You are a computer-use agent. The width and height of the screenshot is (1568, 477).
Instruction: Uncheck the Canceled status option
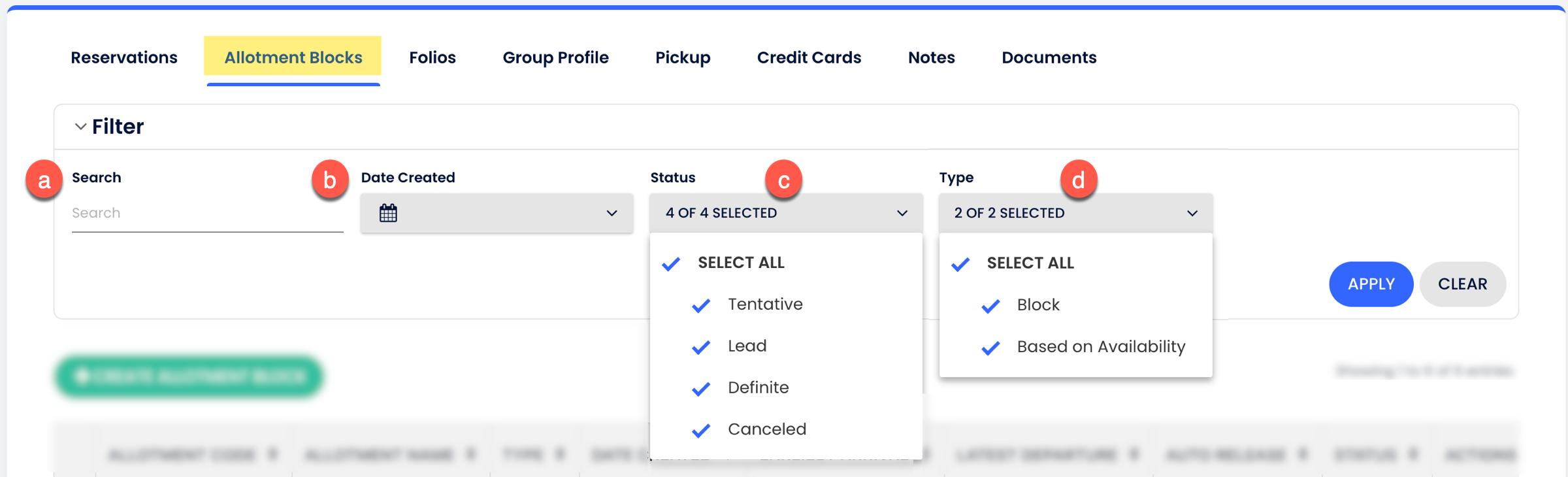(702, 431)
